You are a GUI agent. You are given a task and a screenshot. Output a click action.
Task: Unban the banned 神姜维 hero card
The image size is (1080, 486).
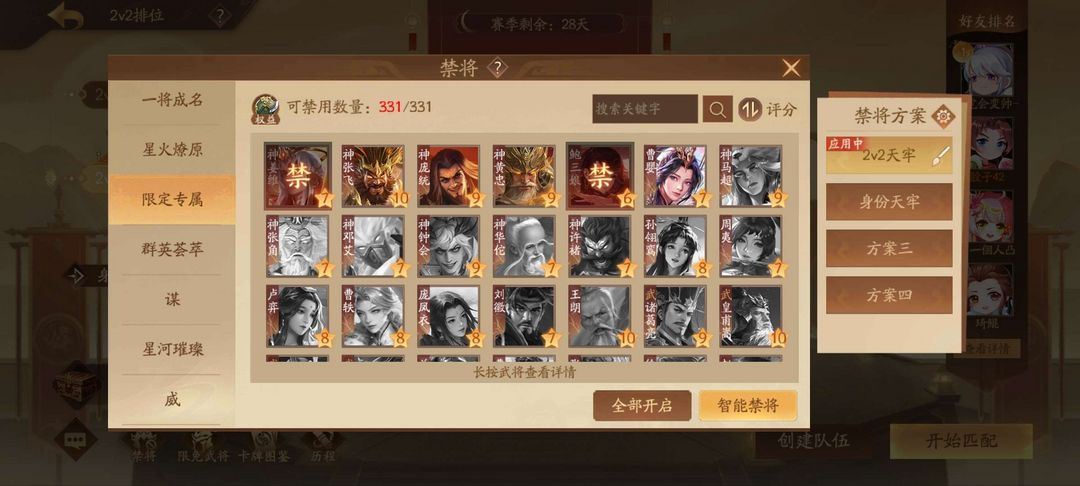tap(298, 176)
